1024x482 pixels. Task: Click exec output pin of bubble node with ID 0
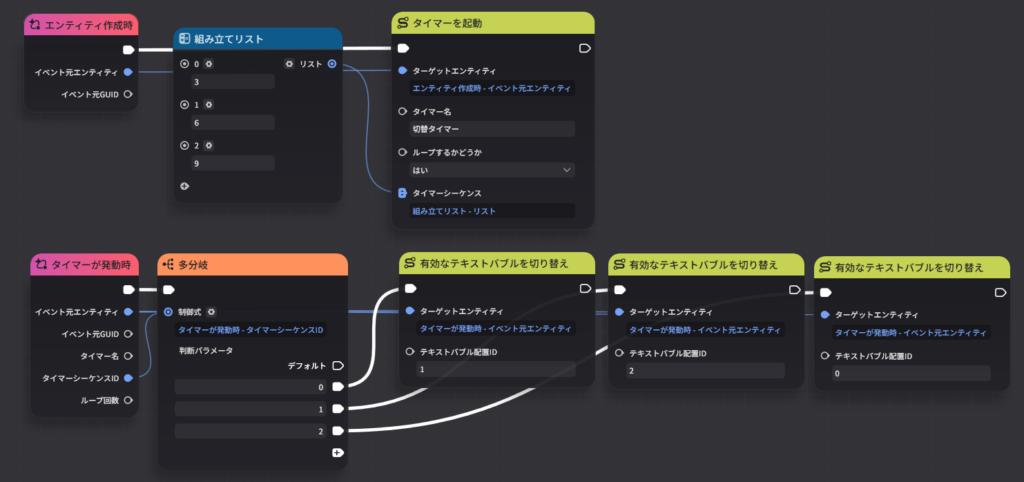point(1000,293)
